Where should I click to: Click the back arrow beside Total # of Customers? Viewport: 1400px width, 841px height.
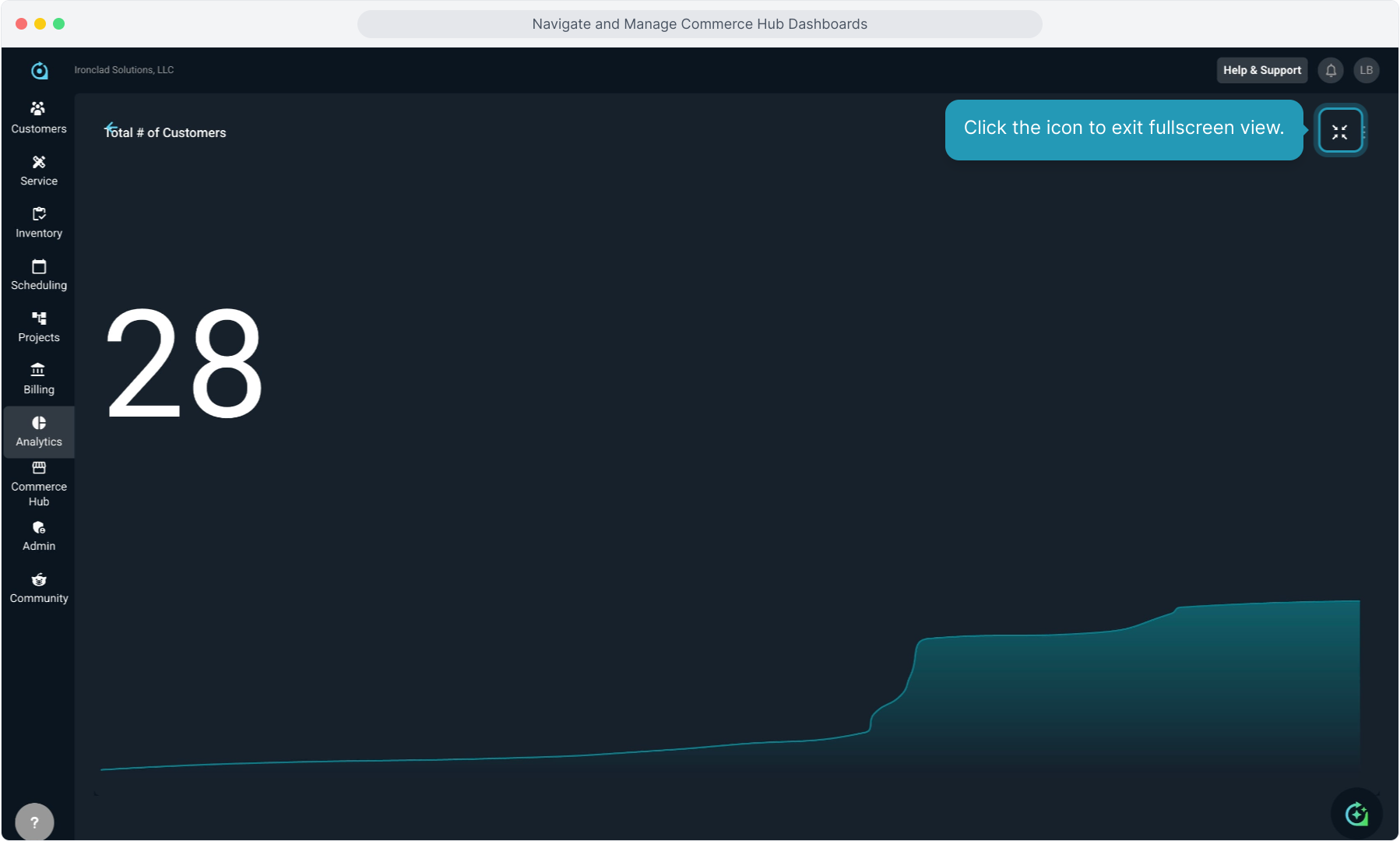click(111, 128)
